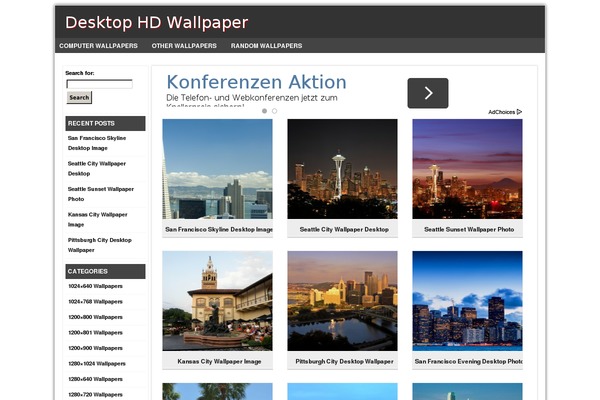This screenshot has height=400, width=600.
Task: Open the Seattle Sunset thumbnail image
Action: coord(467,169)
